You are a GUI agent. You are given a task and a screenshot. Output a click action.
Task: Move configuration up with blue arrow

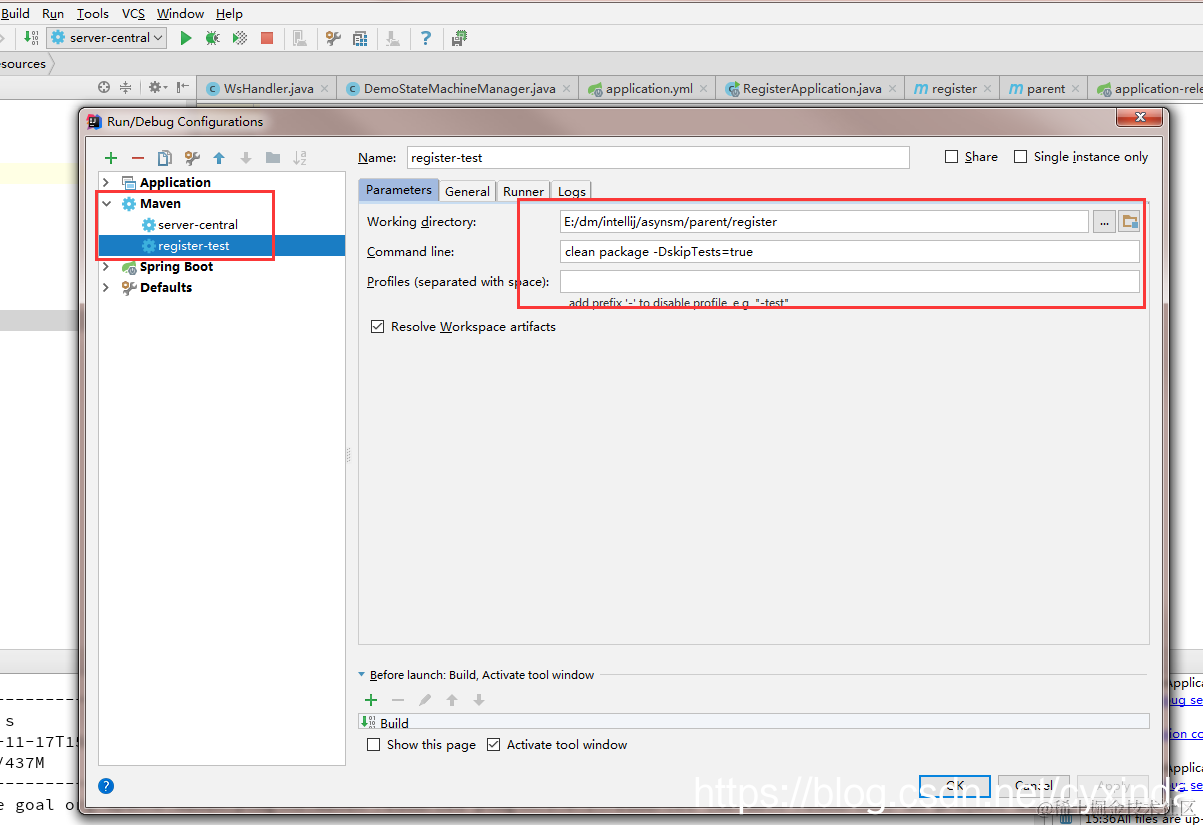(219, 158)
